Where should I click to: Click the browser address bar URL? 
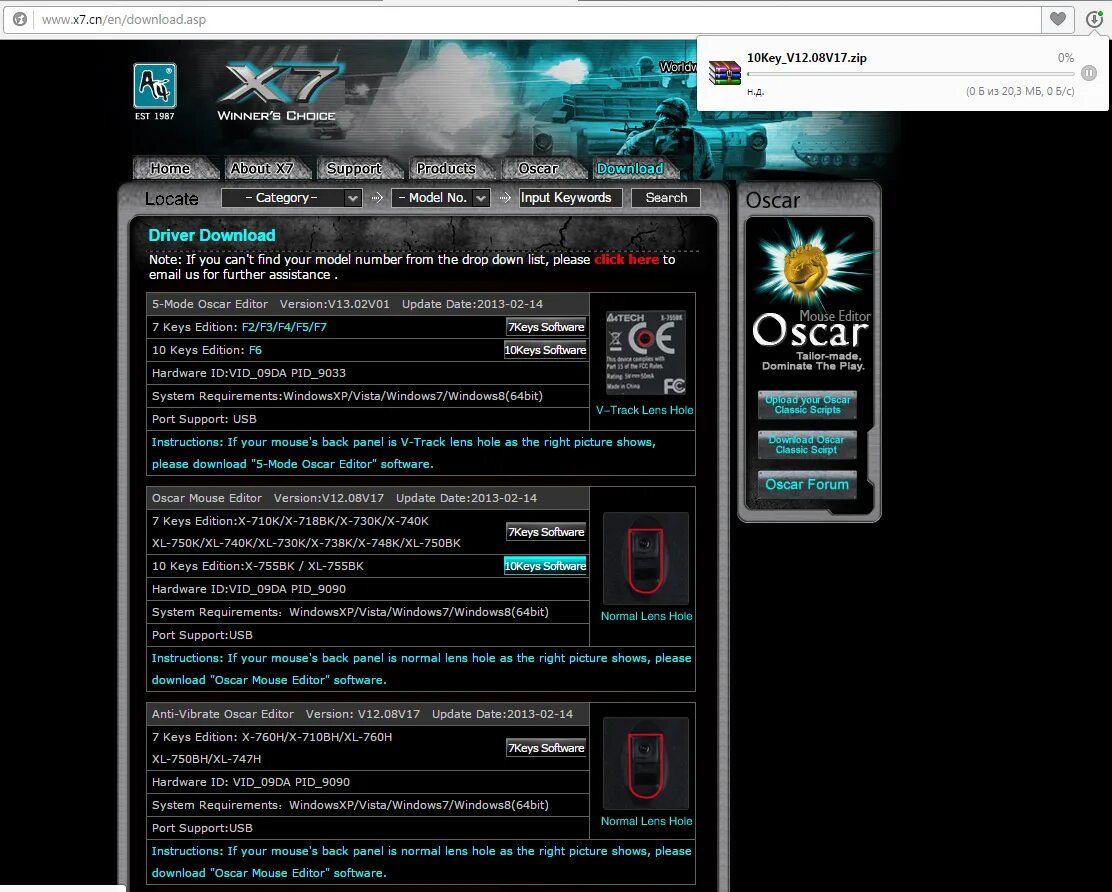[x=123, y=19]
